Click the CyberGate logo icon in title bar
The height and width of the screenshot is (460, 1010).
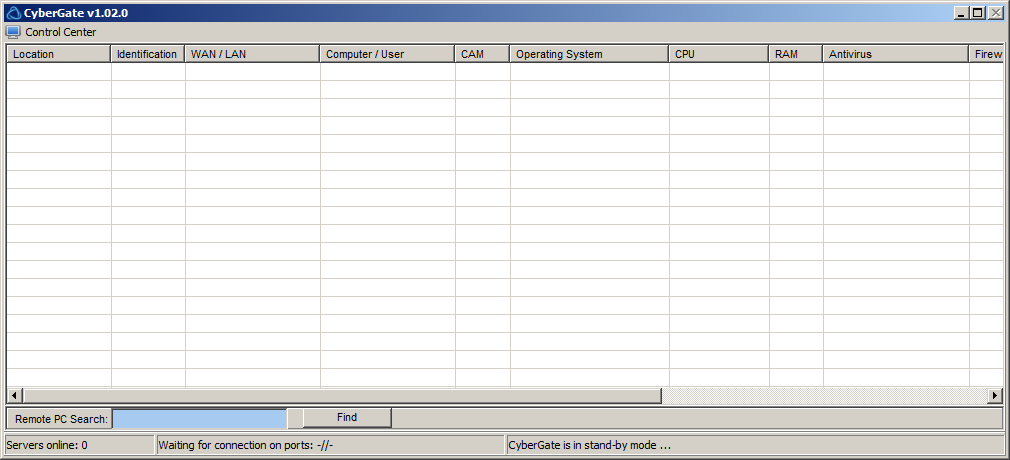[14, 13]
